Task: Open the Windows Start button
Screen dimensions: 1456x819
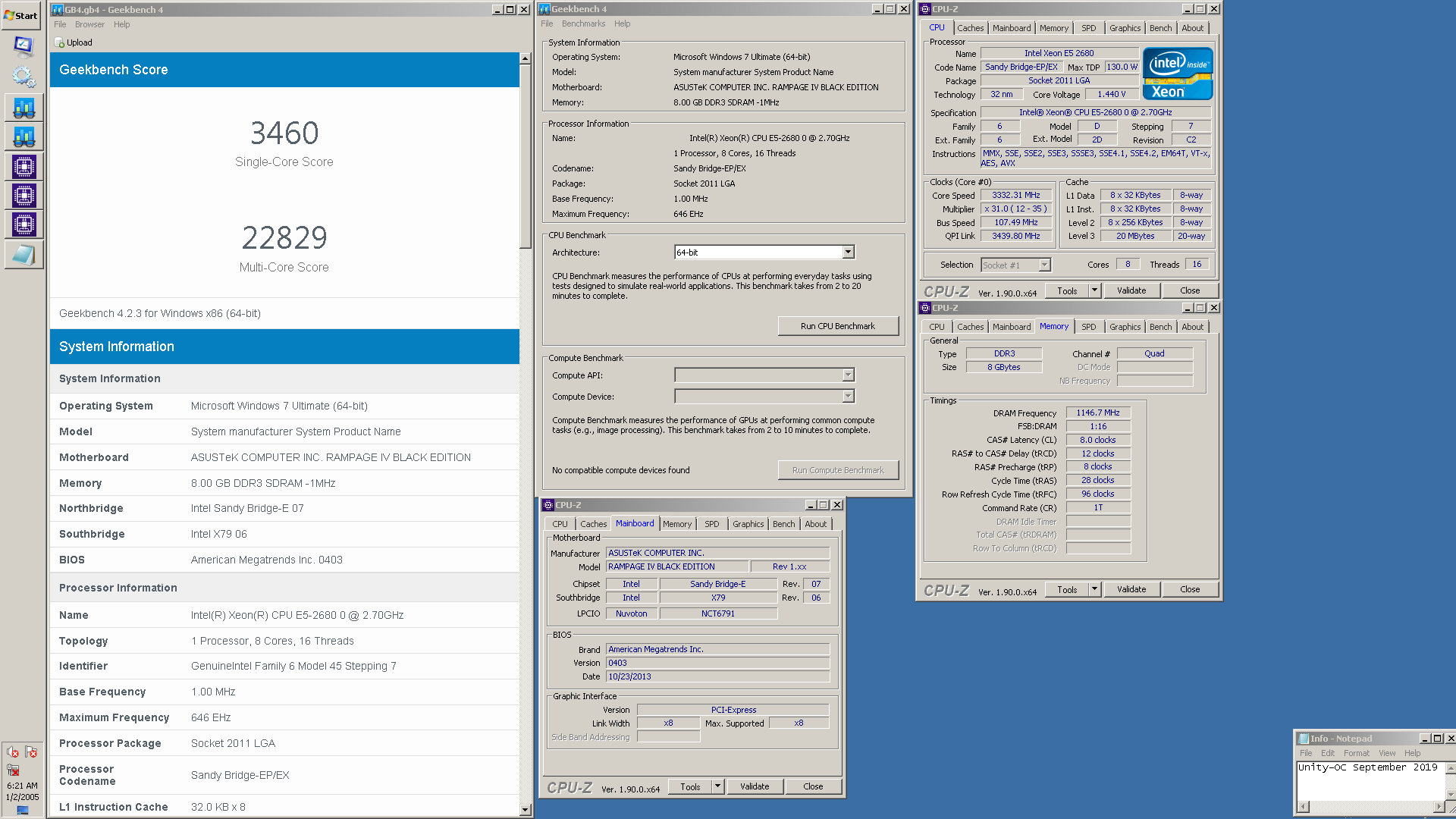Action: point(20,15)
